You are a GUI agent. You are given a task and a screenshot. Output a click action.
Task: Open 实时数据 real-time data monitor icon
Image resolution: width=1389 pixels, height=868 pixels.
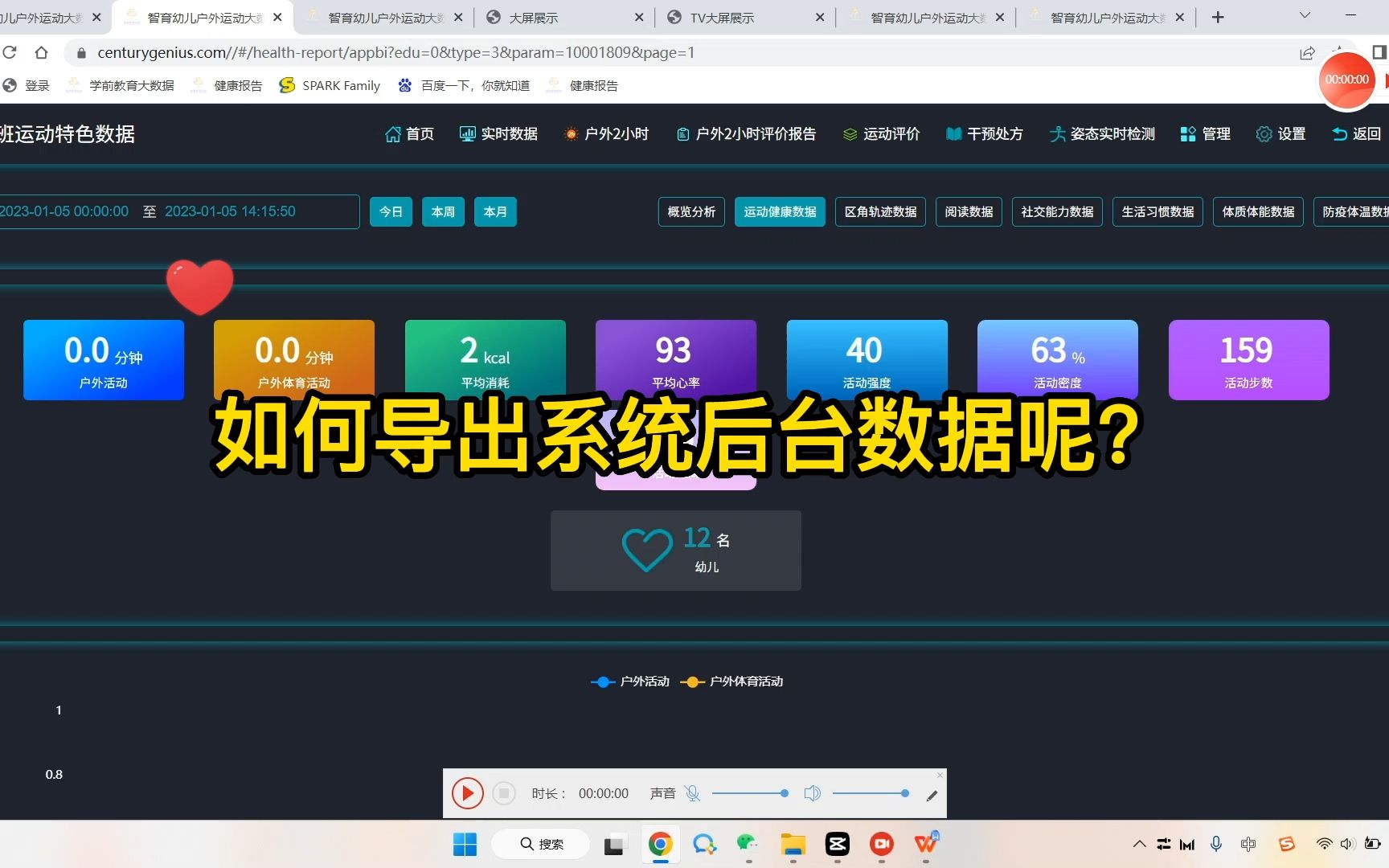click(x=466, y=133)
